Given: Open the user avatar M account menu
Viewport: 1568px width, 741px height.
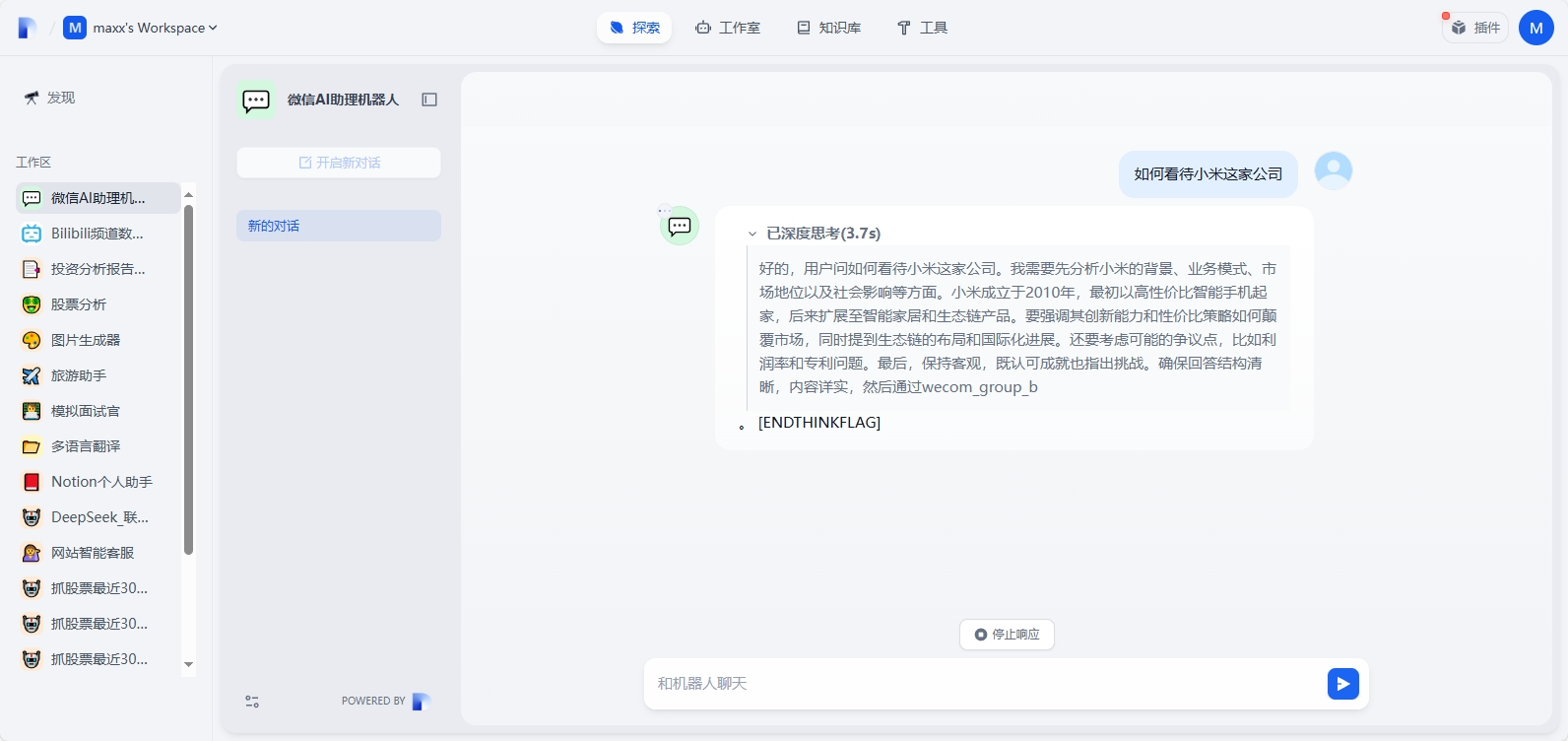Looking at the screenshot, I should tap(1536, 28).
